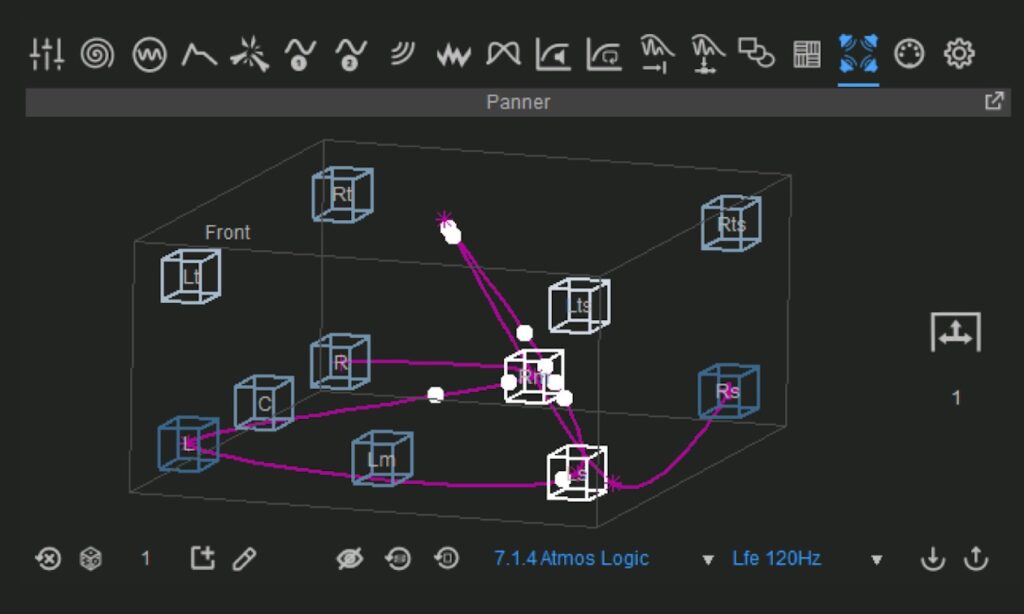1024x614 pixels.
Task: Open the envelope shape tab
Action: [198, 54]
